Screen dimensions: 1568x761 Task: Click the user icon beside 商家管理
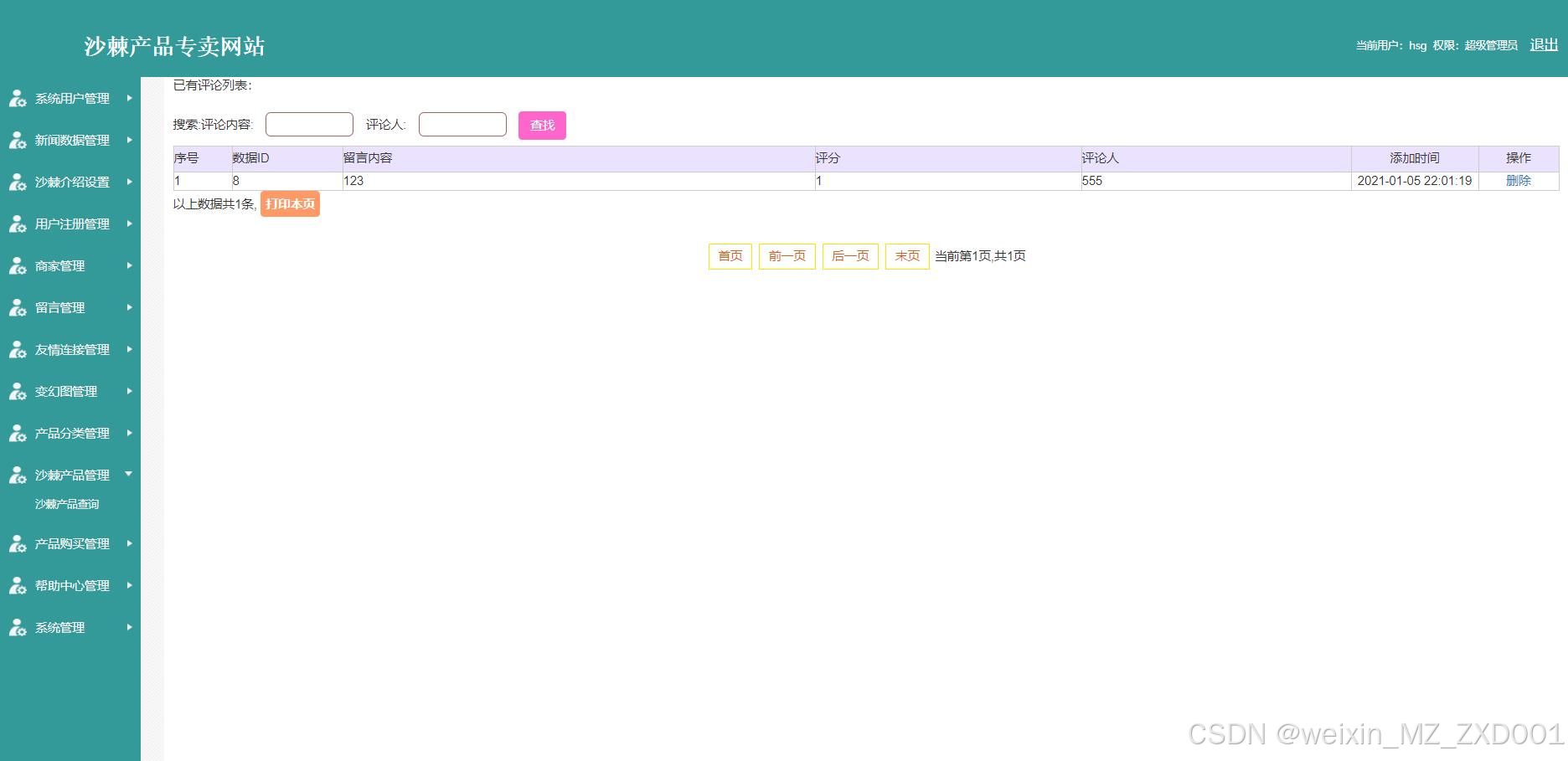tap(18, 266)
